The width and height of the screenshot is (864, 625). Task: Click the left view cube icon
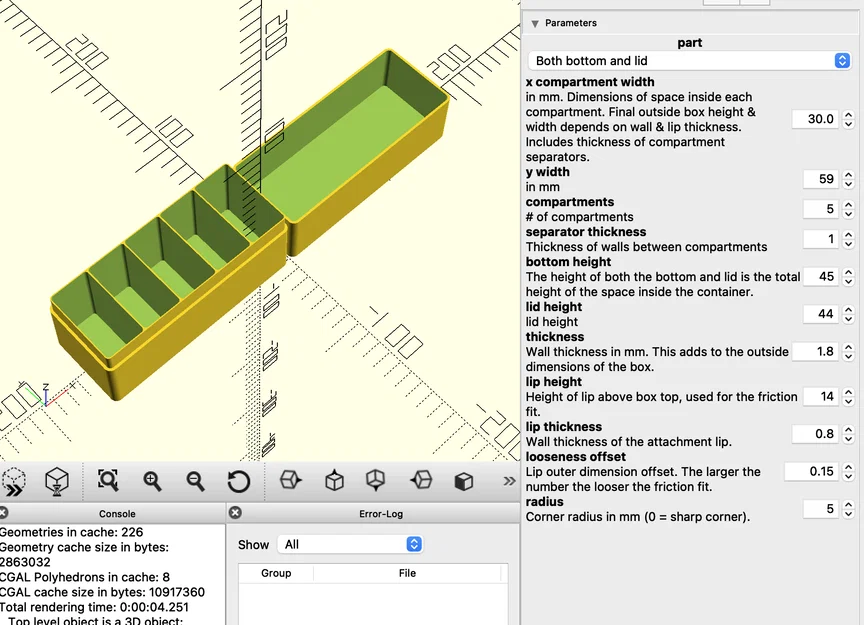coord(419,481)
